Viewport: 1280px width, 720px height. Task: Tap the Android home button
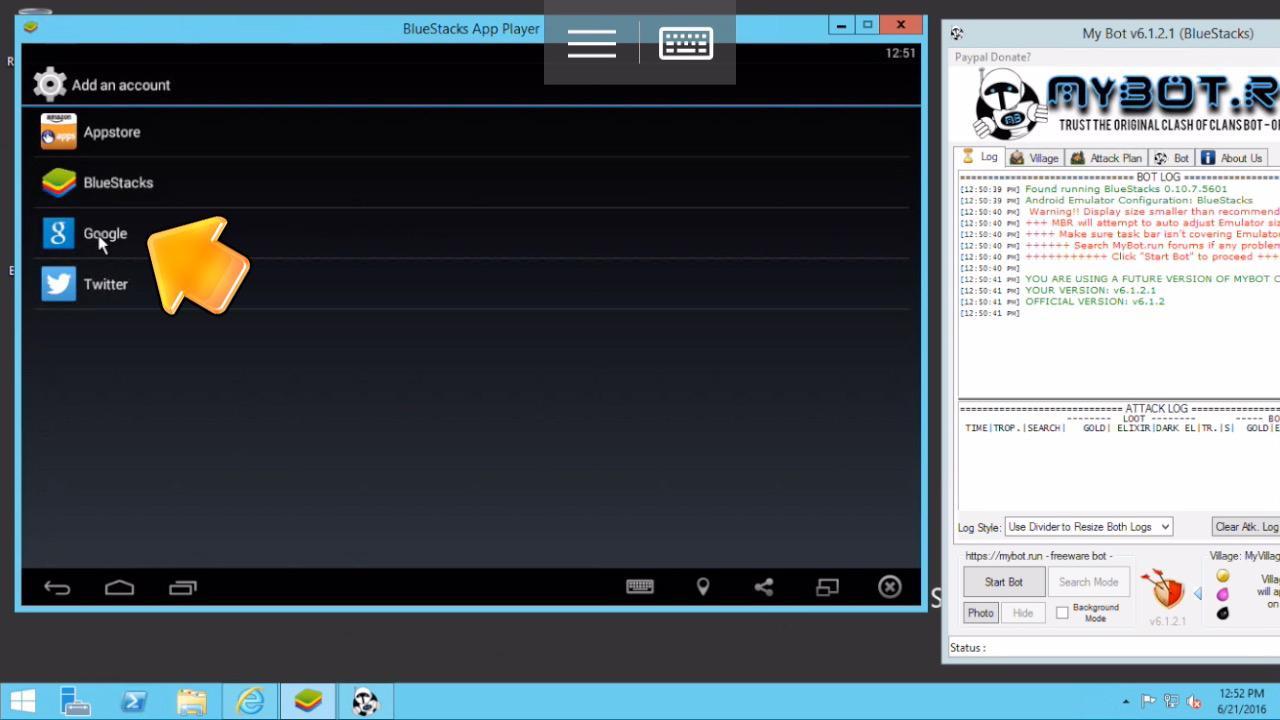120,588
